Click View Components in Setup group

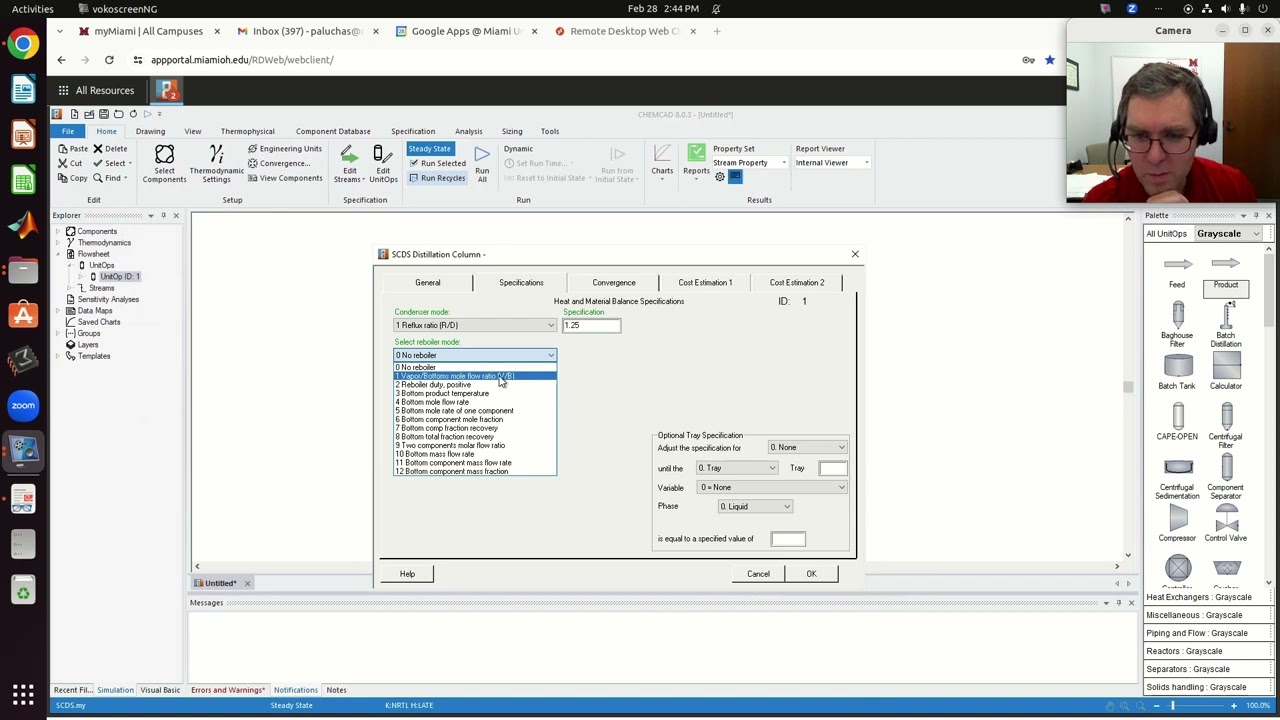point(284,178)
